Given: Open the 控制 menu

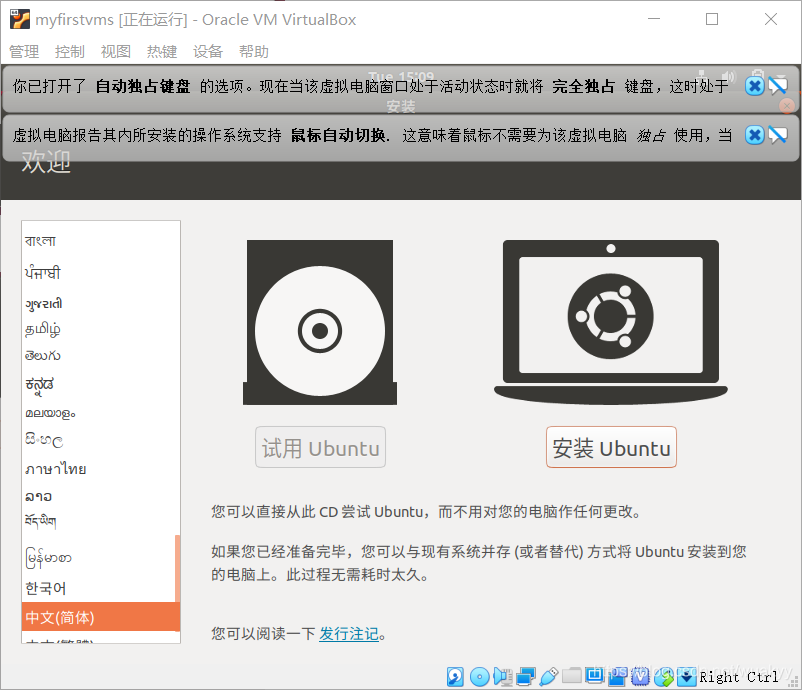Looking at the screenshot, I should click(x=70, y=52).
